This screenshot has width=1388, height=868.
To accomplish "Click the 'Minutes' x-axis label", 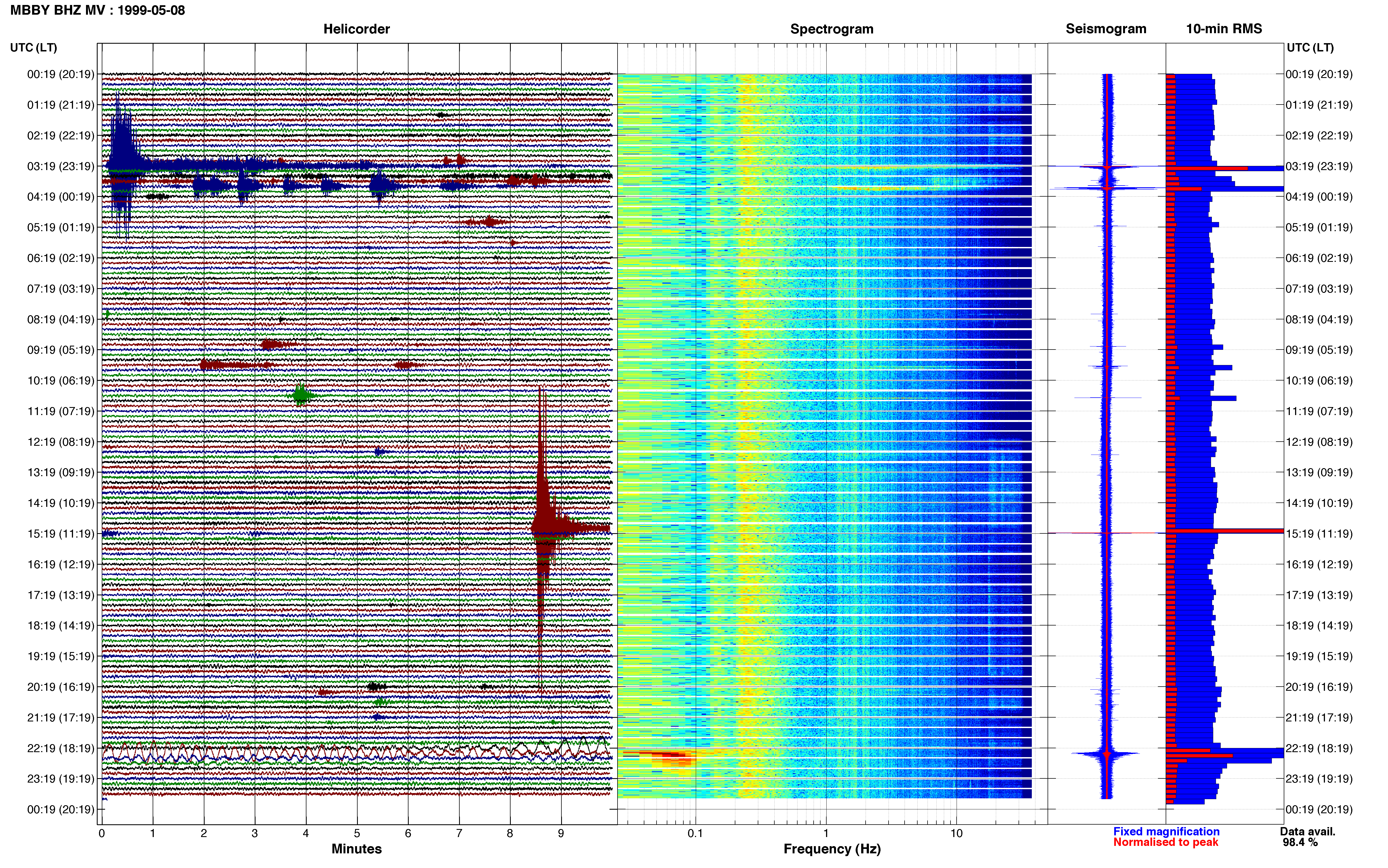I will pyautogui.click(x=356, y=848).
